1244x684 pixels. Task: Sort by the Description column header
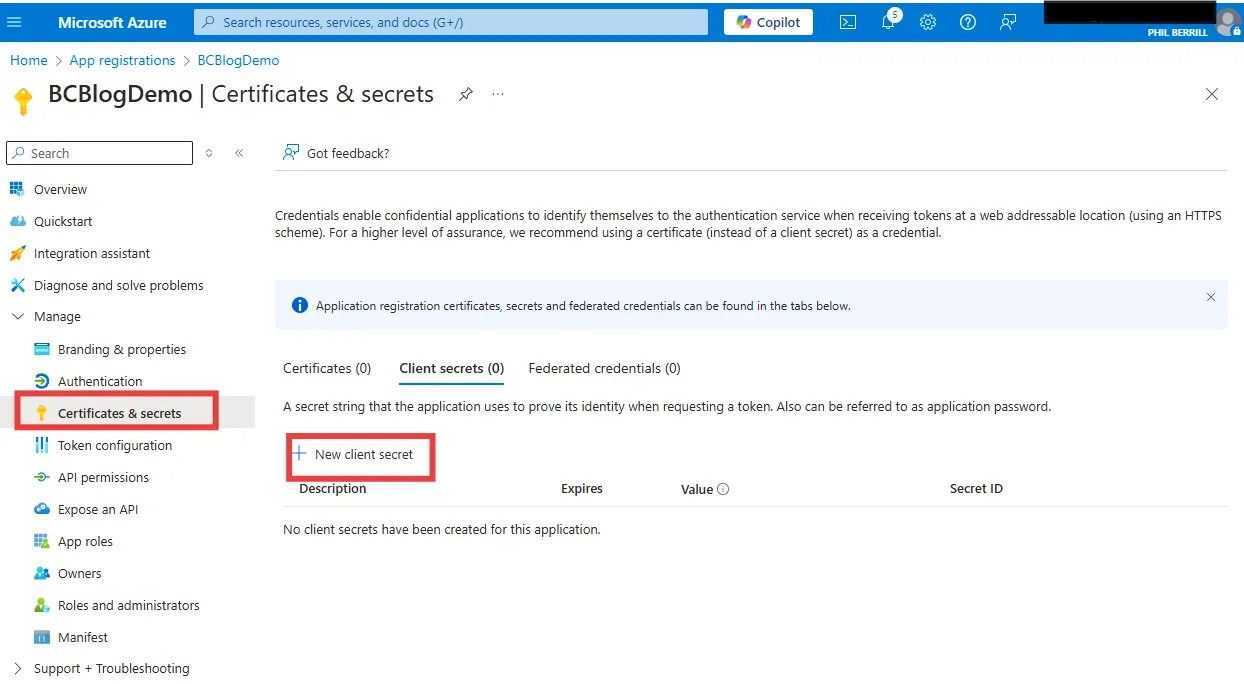[333, 489]
